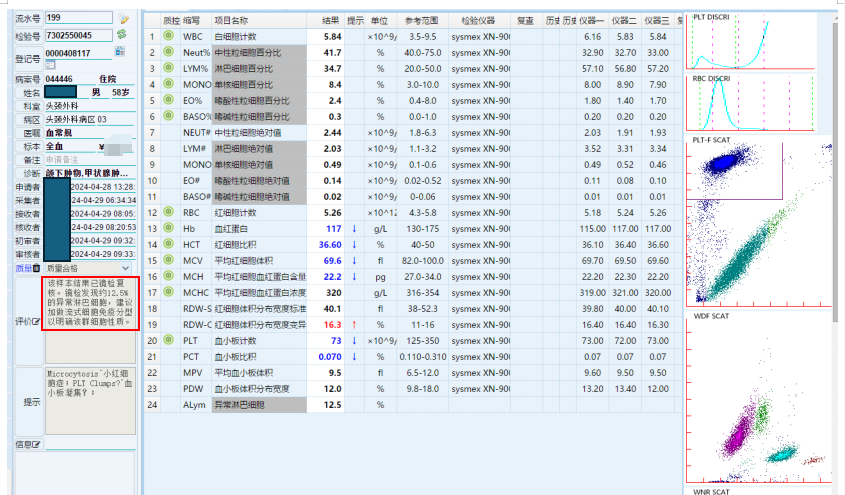845x495 pixels.
Task: Click the green QC indicator in MCHC row
Action: [x=168, y=292]
